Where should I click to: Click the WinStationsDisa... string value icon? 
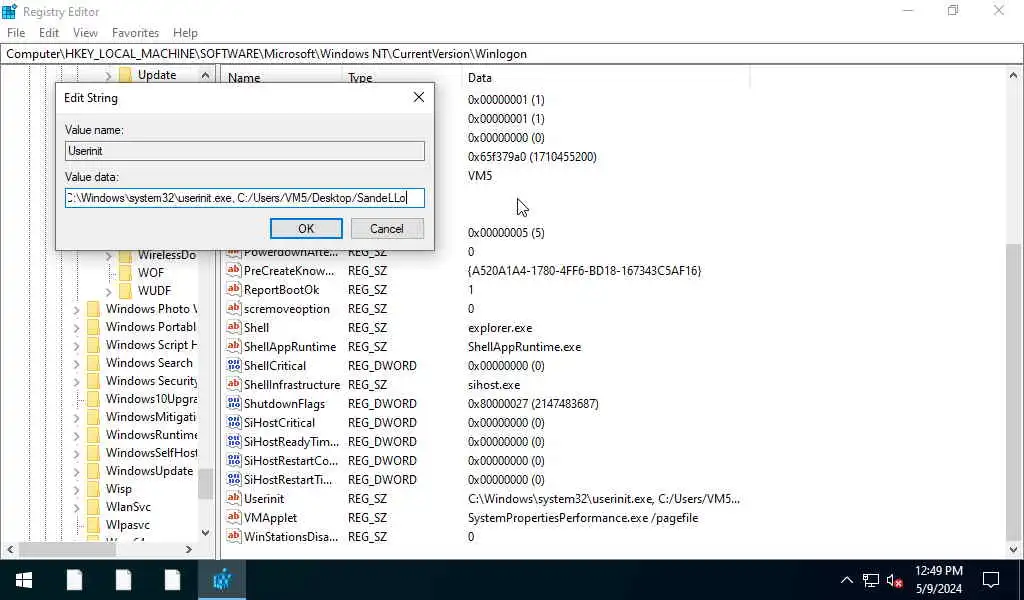233,536
